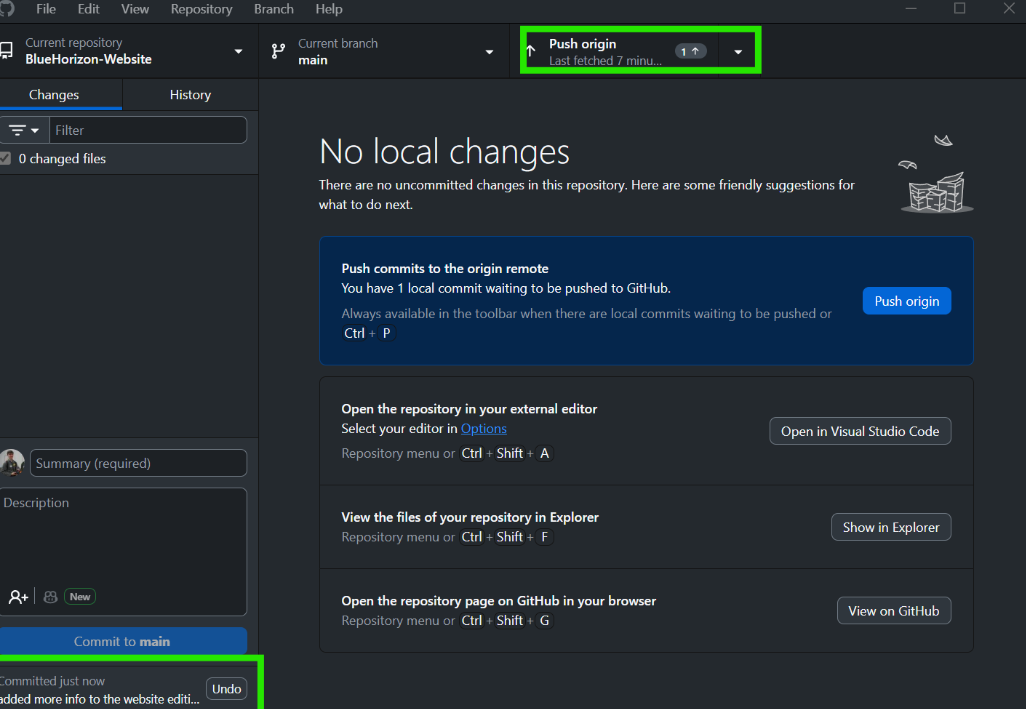
Task: Focus the Filter input field
Action: coord(149,130)
